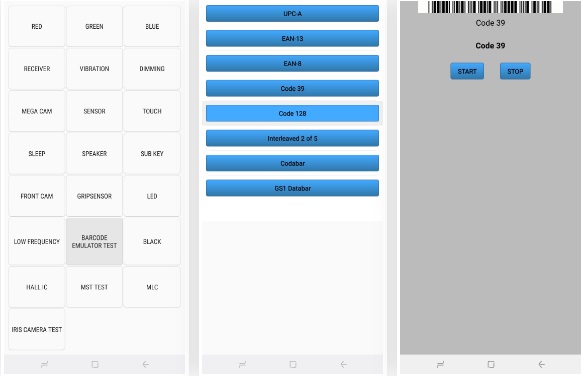Tap the home icon below the test grid
582x376 pixels.
(x=95, y=364)
